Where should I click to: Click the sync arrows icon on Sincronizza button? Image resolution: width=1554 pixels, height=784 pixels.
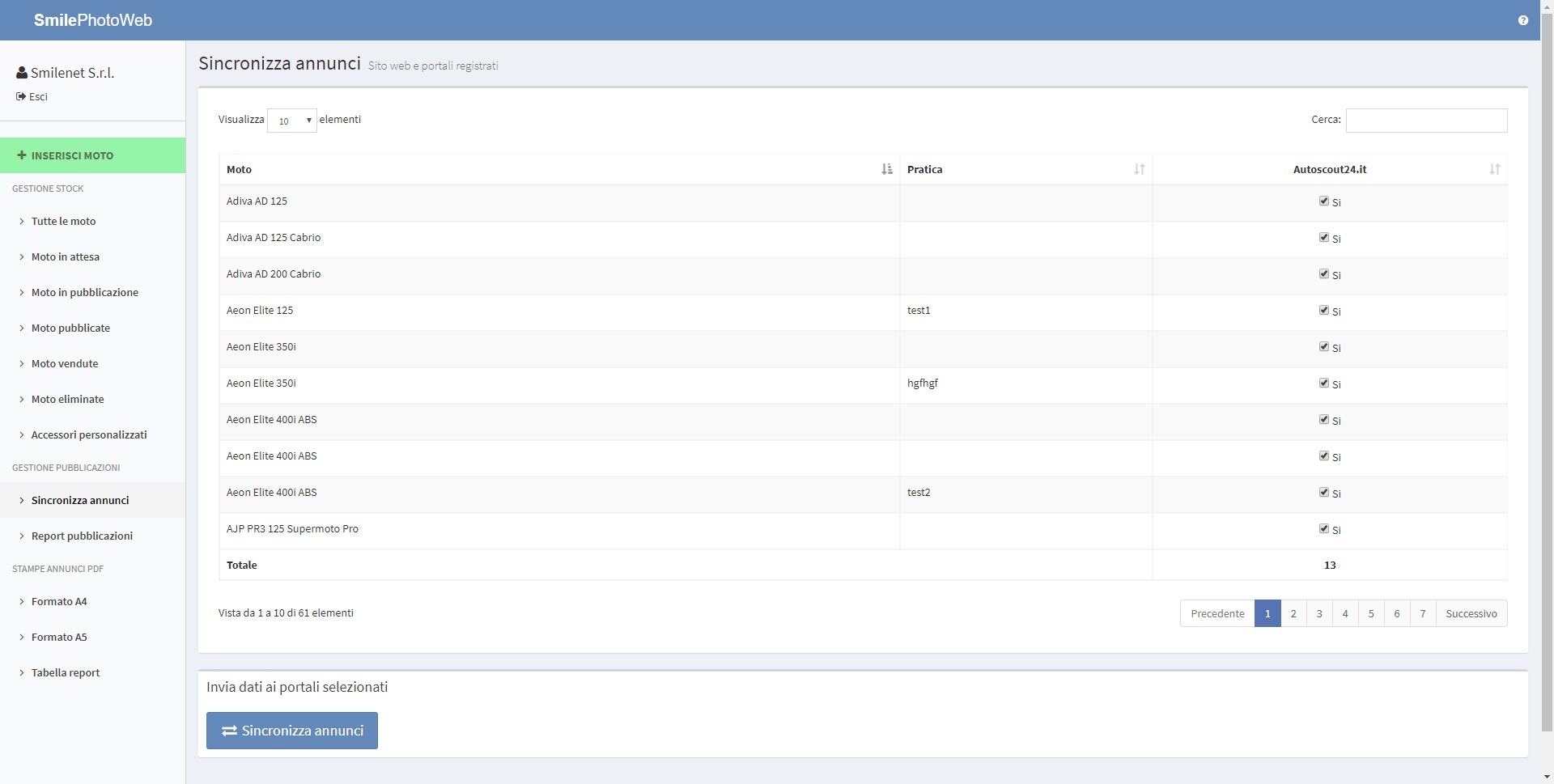(230, 731)
